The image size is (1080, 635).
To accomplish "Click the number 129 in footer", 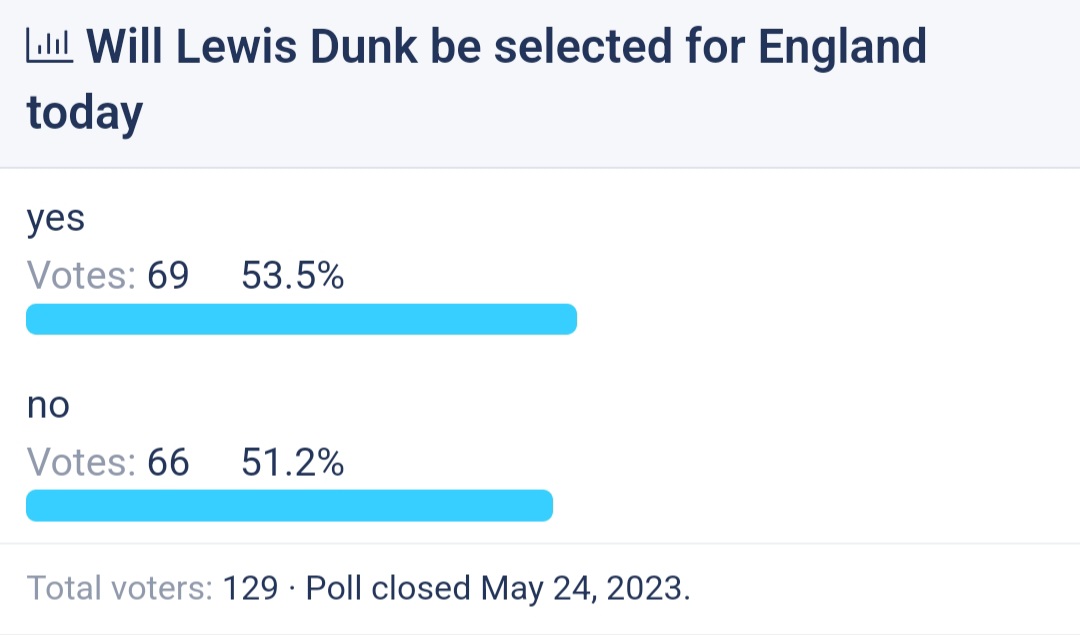I will pos(251,588).
